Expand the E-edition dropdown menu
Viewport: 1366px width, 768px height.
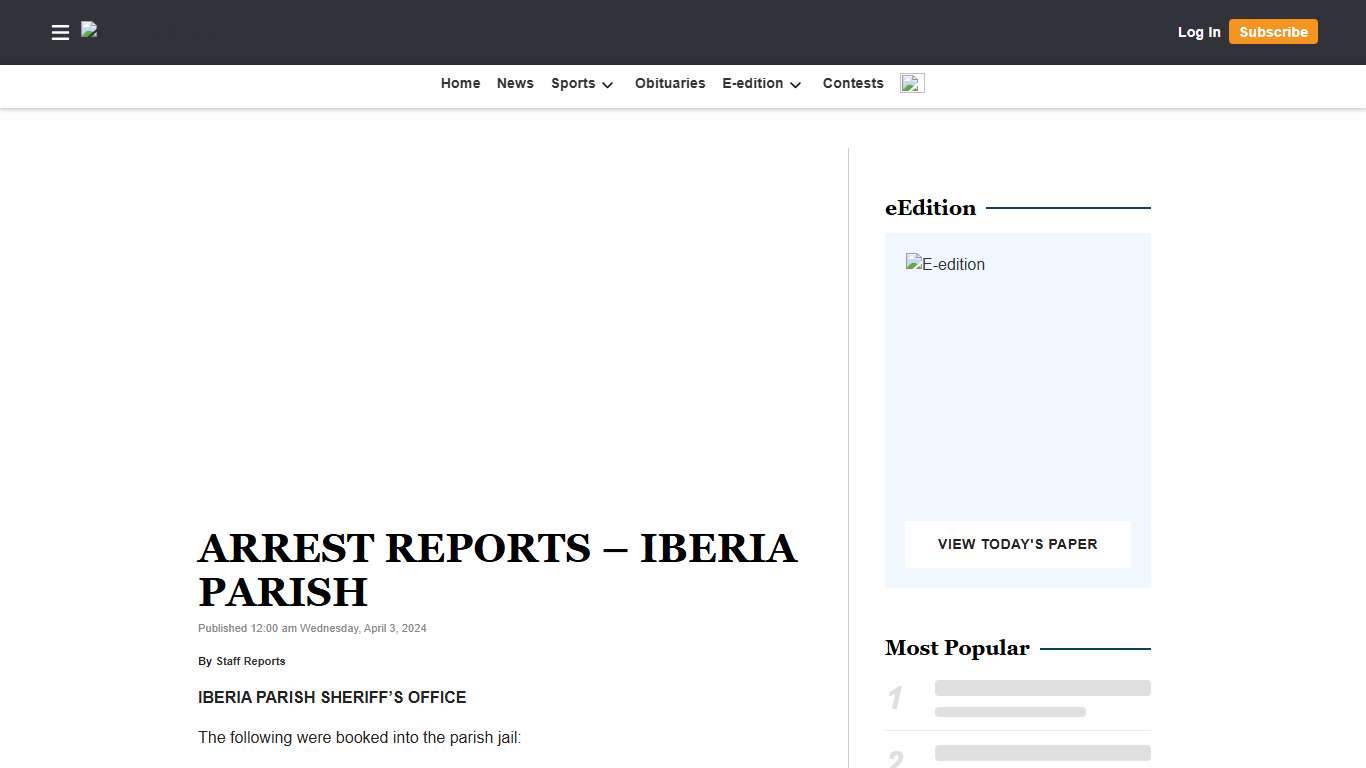click(753, 84)
